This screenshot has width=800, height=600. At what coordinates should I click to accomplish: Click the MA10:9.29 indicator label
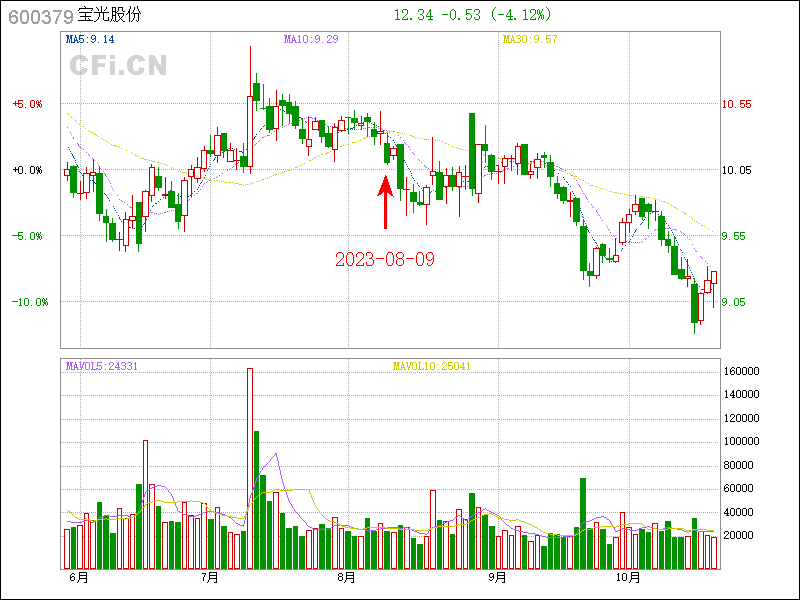click(x=310, y=40)
